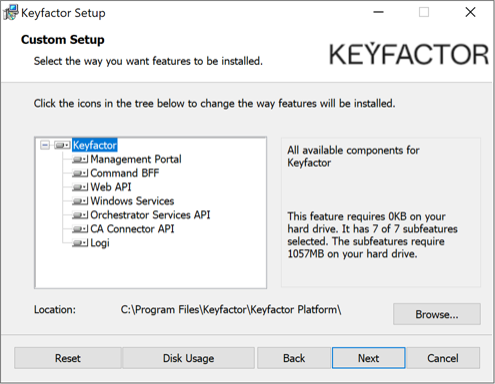The image size is (495, 384).
Task: Select Orchestrator Services API in the tree
Action: [150, 215]
